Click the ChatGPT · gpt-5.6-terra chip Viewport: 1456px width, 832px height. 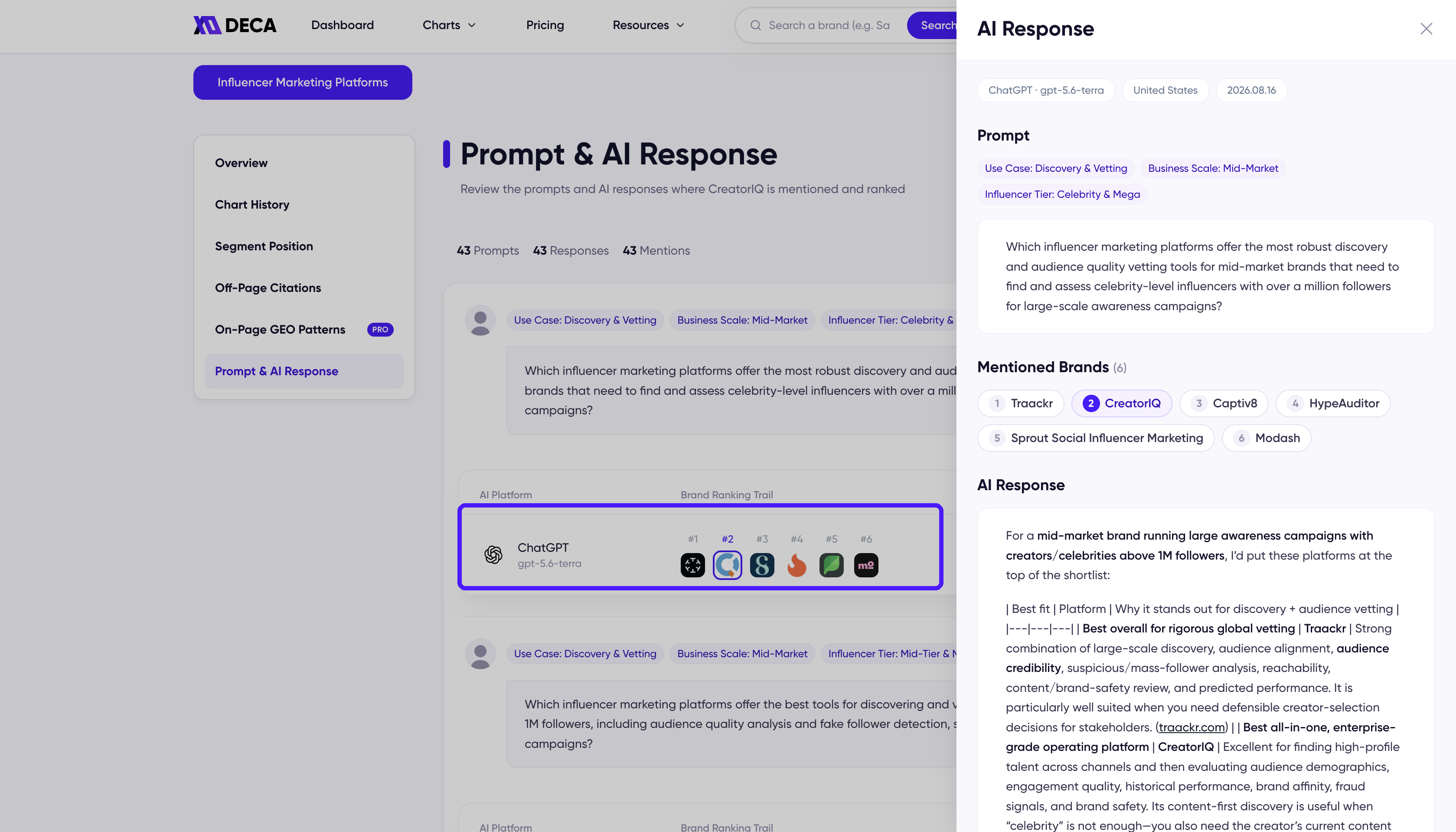tap(1046, 90)
